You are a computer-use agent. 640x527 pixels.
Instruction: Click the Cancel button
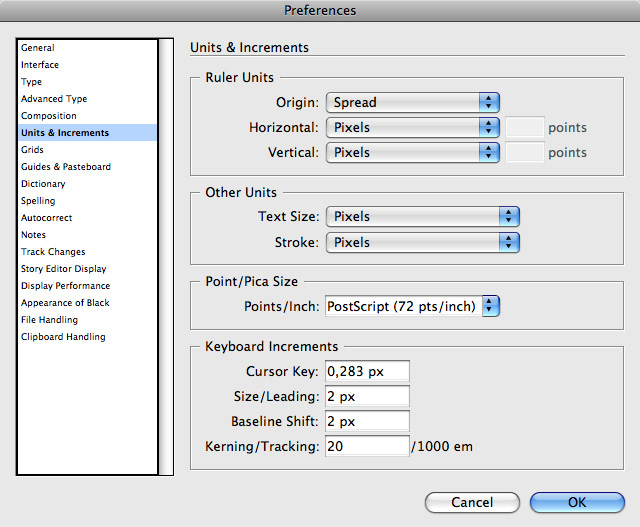(x=472, y=502)
